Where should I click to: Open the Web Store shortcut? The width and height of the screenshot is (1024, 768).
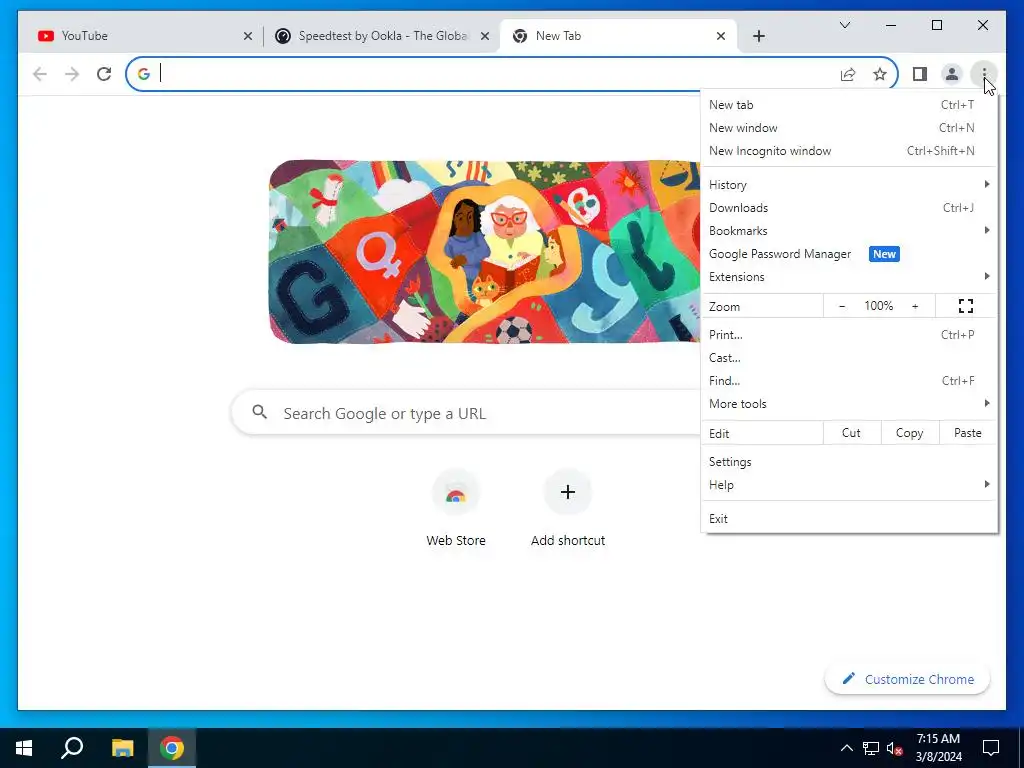click(456, 509)
